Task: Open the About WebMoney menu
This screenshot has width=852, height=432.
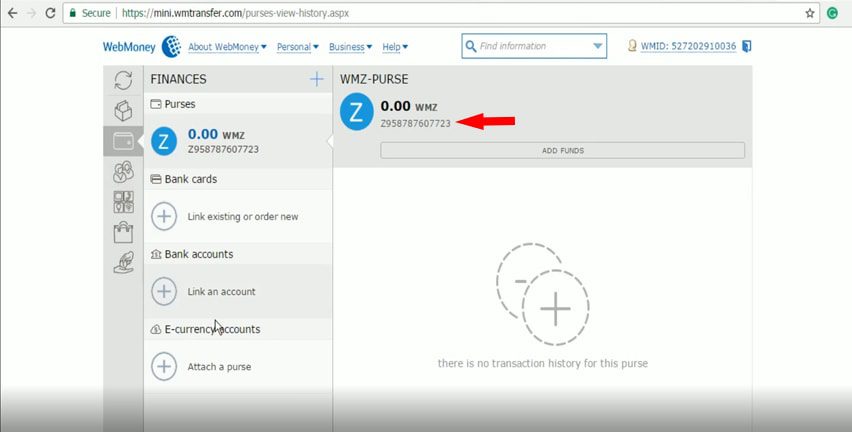Action: 227,47
